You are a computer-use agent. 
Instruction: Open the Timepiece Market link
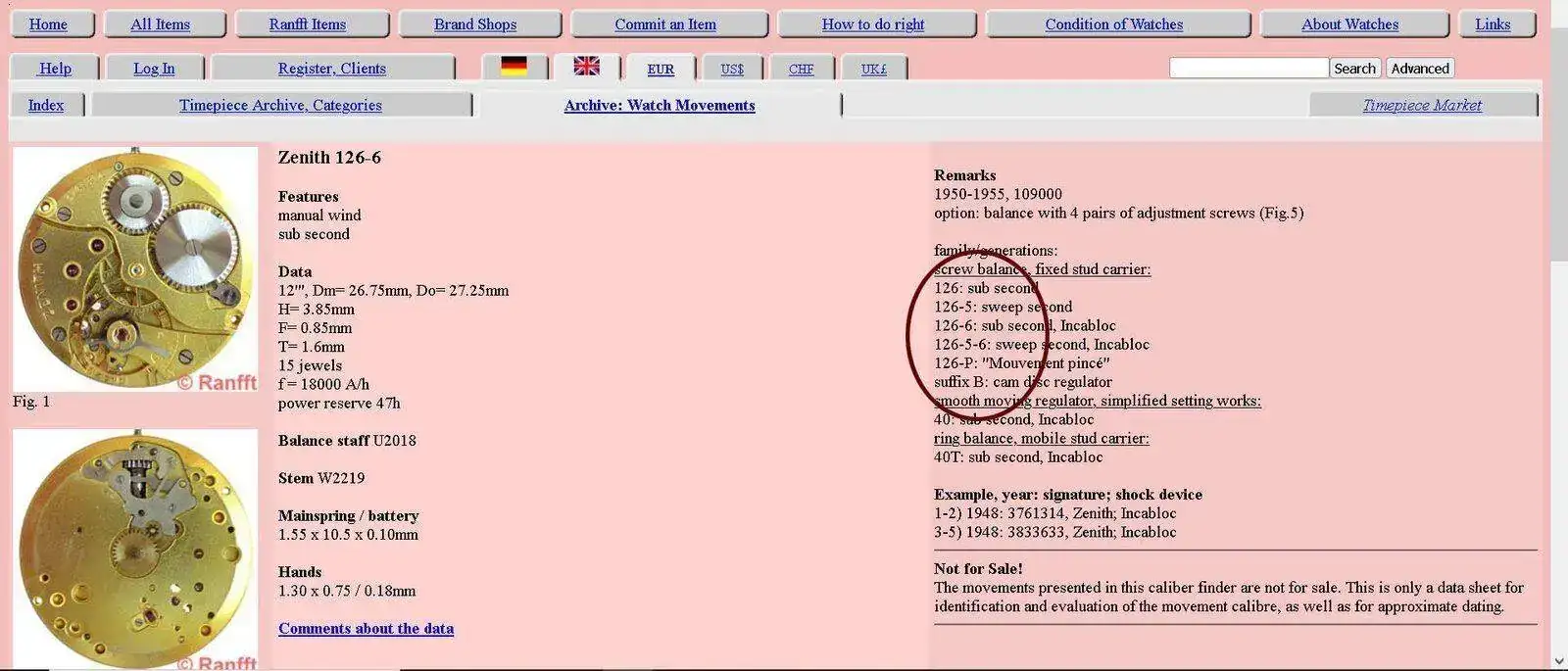1422,105
